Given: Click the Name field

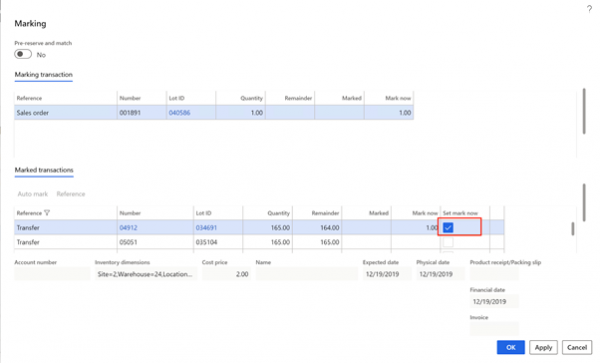Looking at the screenshot, I should coord(307,274).
